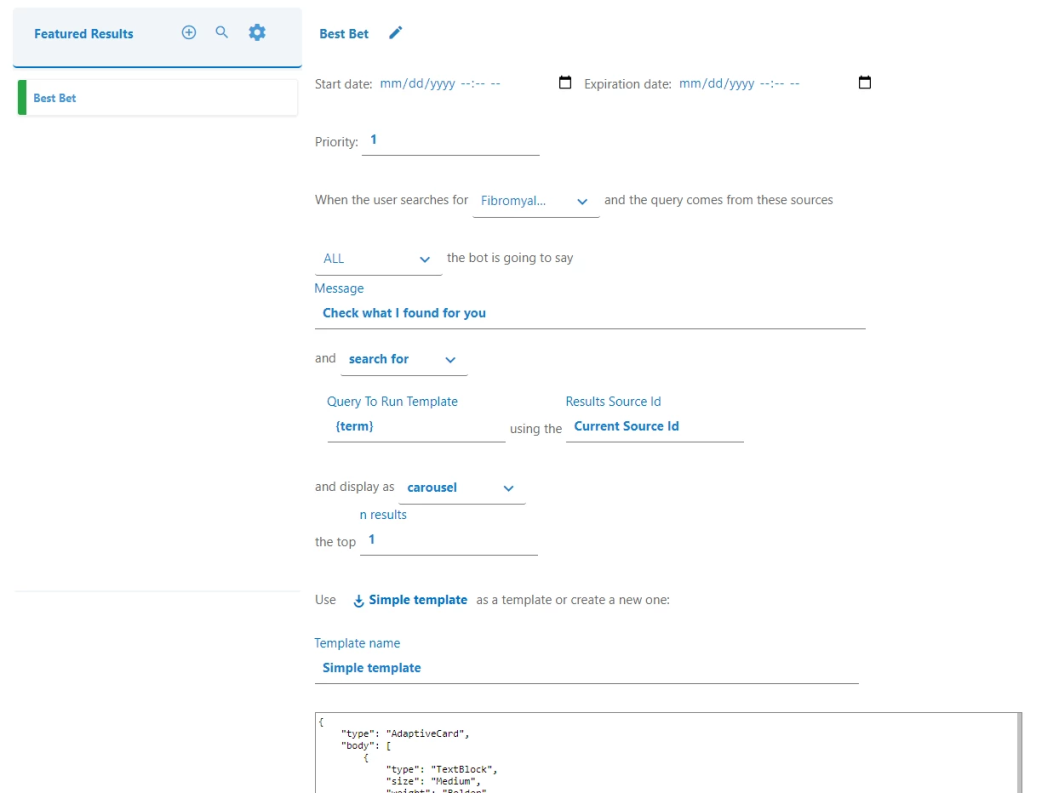This screenshot has width=1053, height=793.
Task: Click the download icon beside Simple template
Action: [x=359, y=601]
